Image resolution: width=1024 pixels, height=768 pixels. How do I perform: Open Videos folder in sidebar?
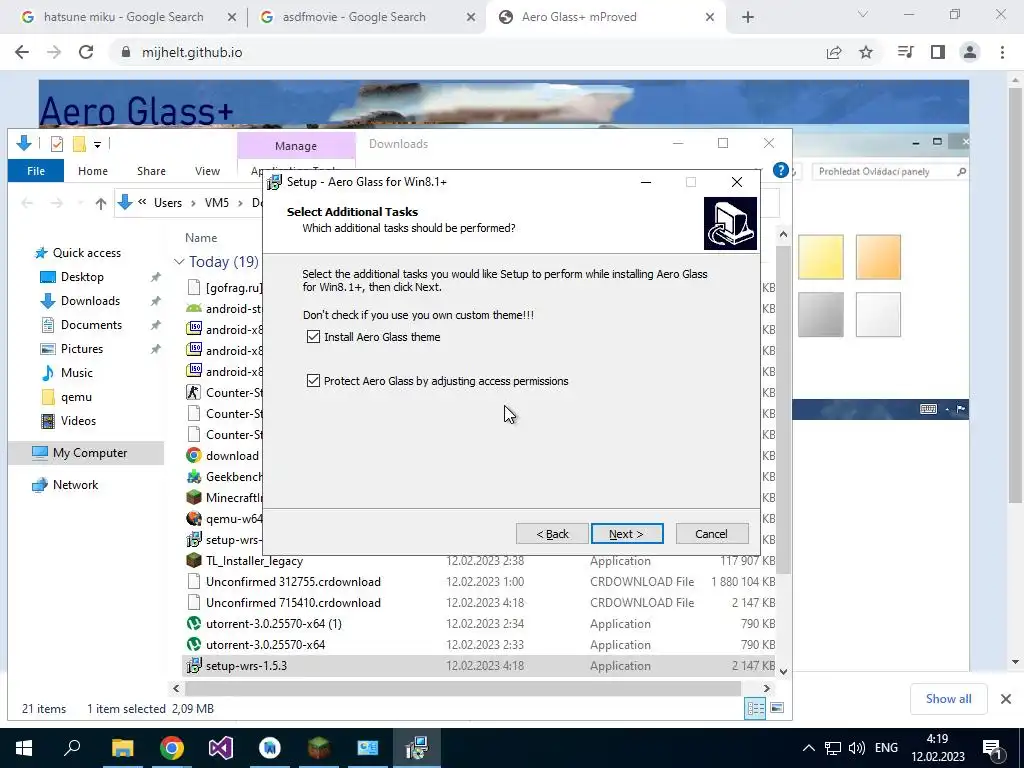(x=78, y=421)
